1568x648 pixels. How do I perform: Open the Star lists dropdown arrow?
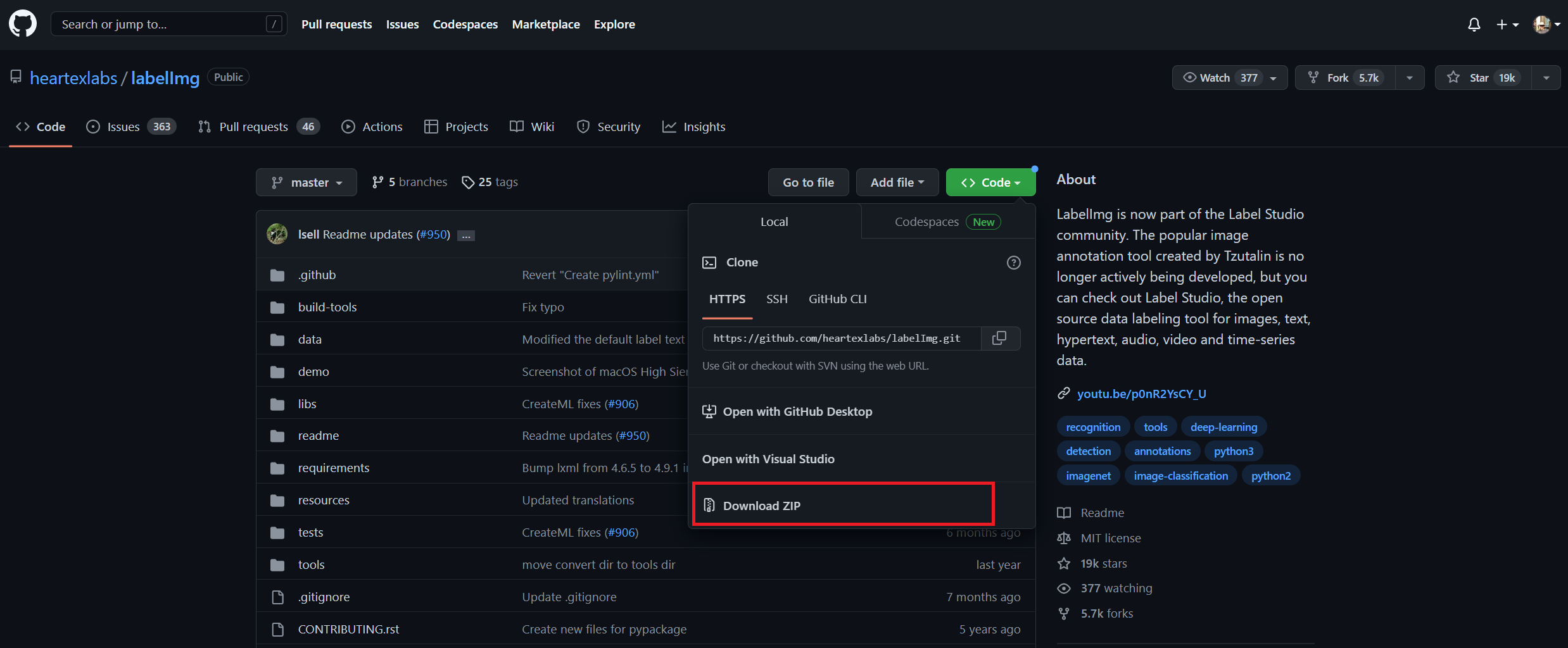point(1546,78)
